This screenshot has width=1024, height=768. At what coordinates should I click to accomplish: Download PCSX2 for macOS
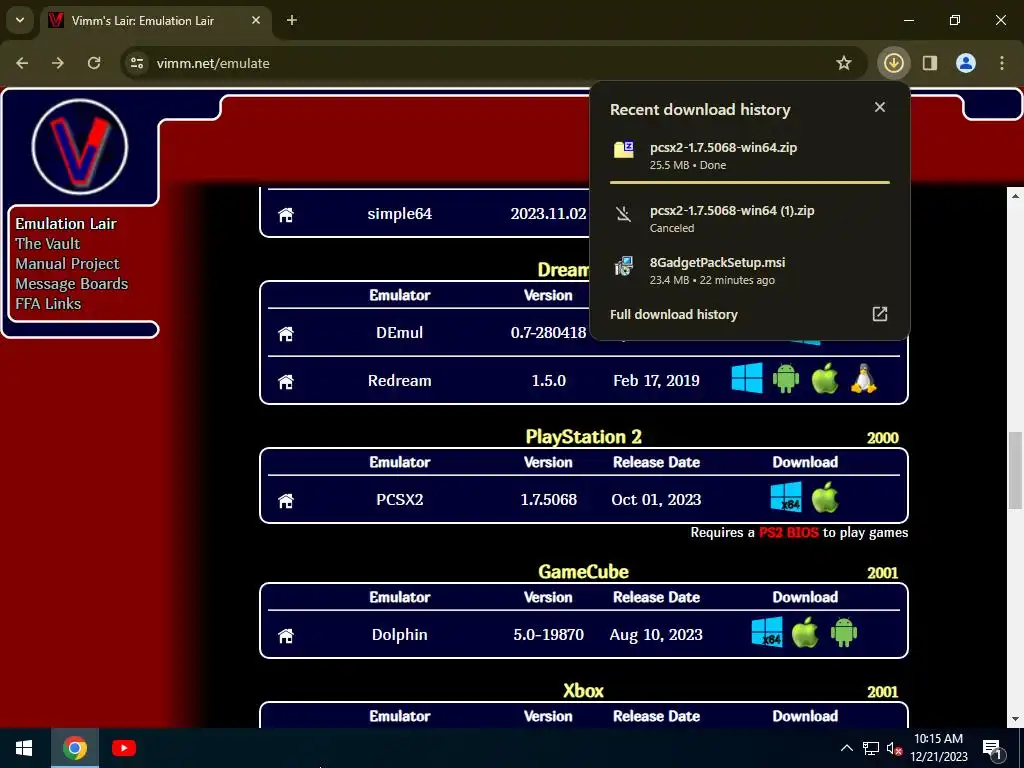(x=825, y=497)
